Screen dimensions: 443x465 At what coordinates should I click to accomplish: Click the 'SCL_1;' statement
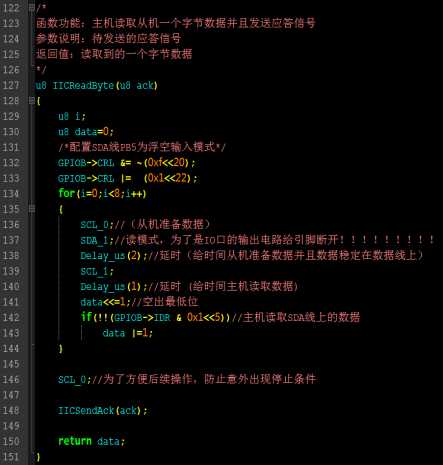pyautogui.click(x=97, y=271)
